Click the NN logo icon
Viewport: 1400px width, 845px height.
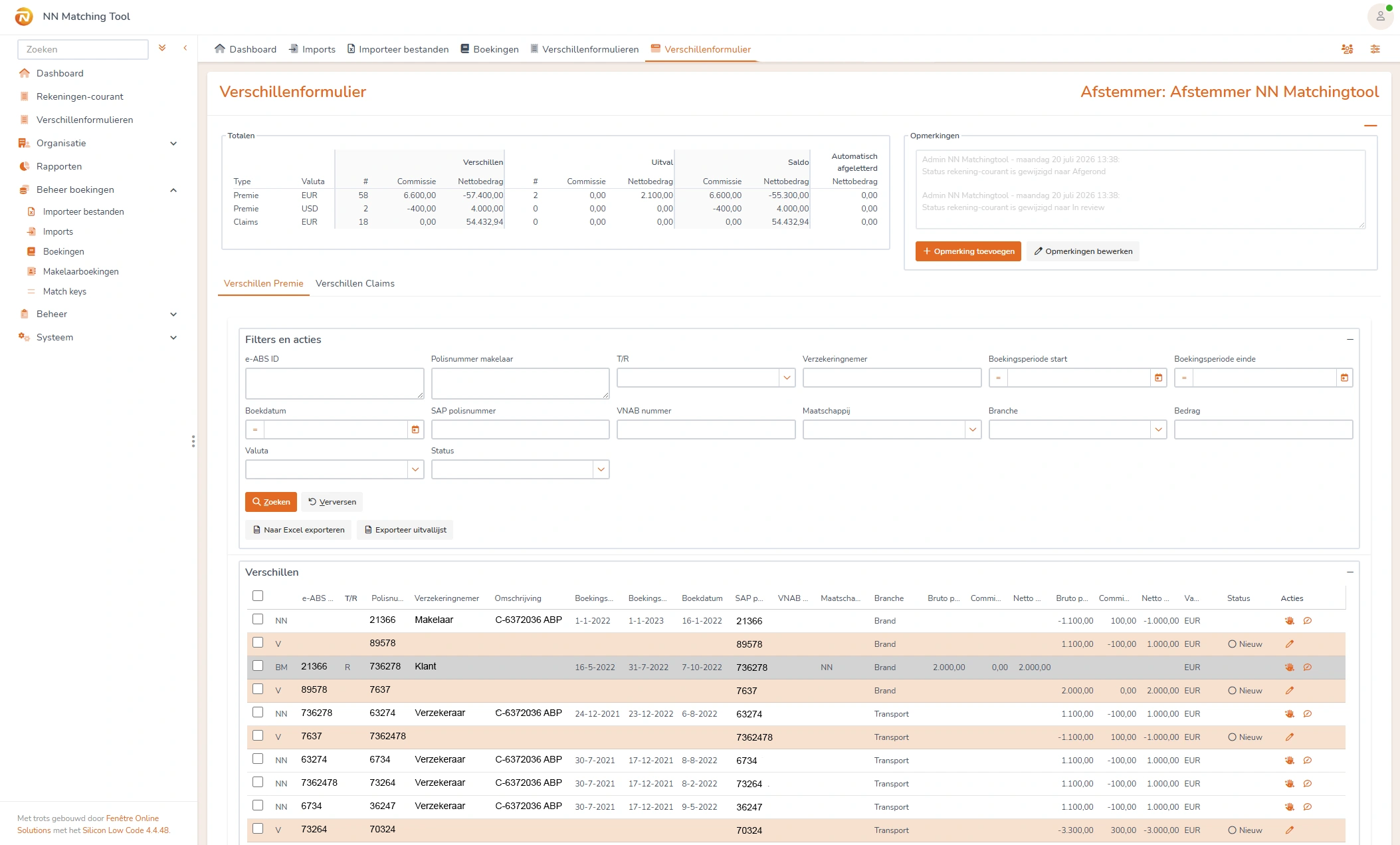click(x=24, y=16)
